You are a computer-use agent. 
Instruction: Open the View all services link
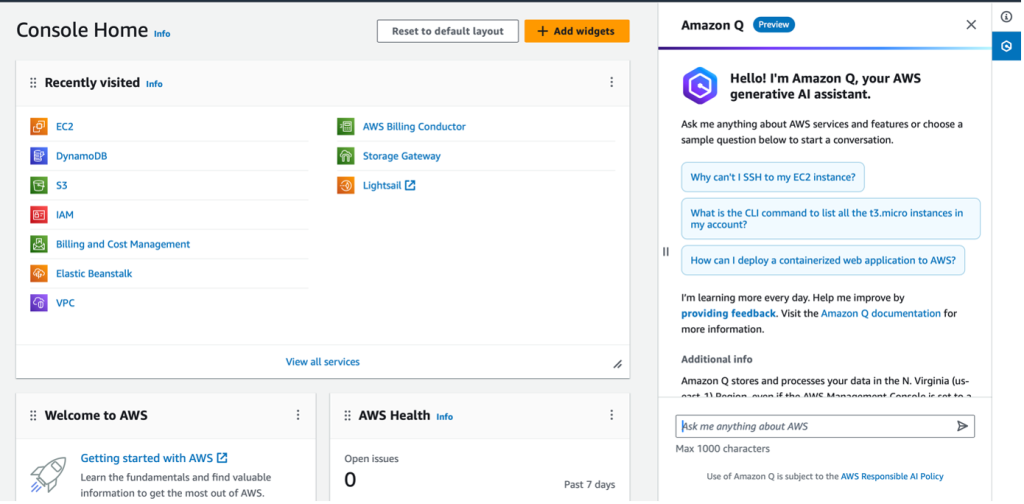[x=322, y=362]
